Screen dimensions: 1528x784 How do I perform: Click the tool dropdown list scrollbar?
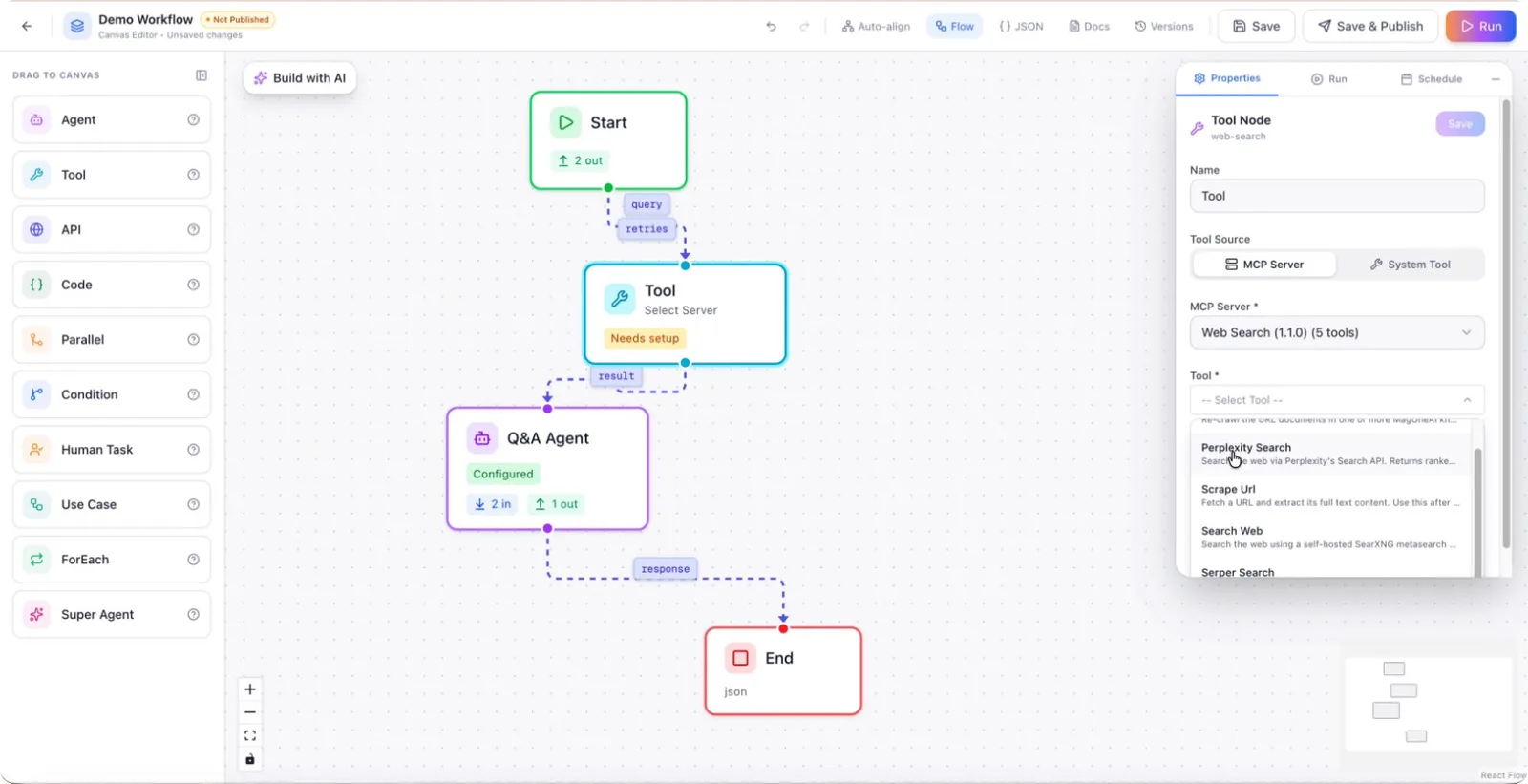click(1478, 511)
